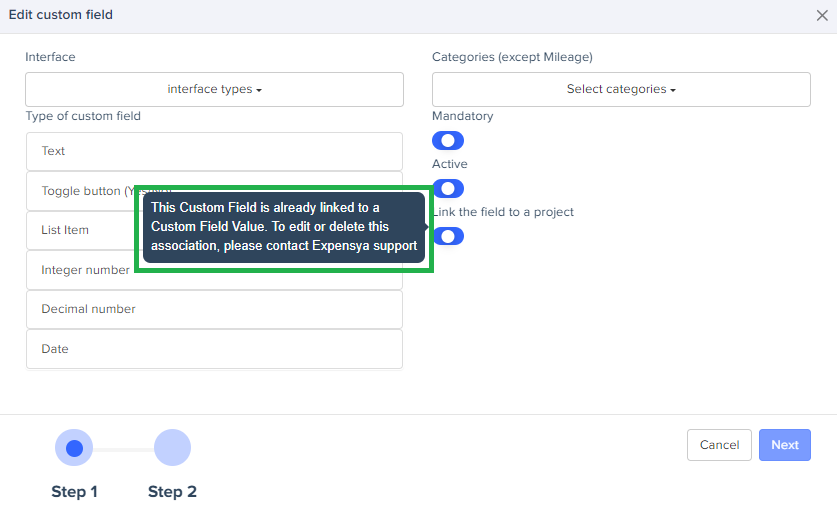Click the Expensya support tooltip message
Image resolution: width=837 pixels, height=520 pixels.
(x=284, y=226)
